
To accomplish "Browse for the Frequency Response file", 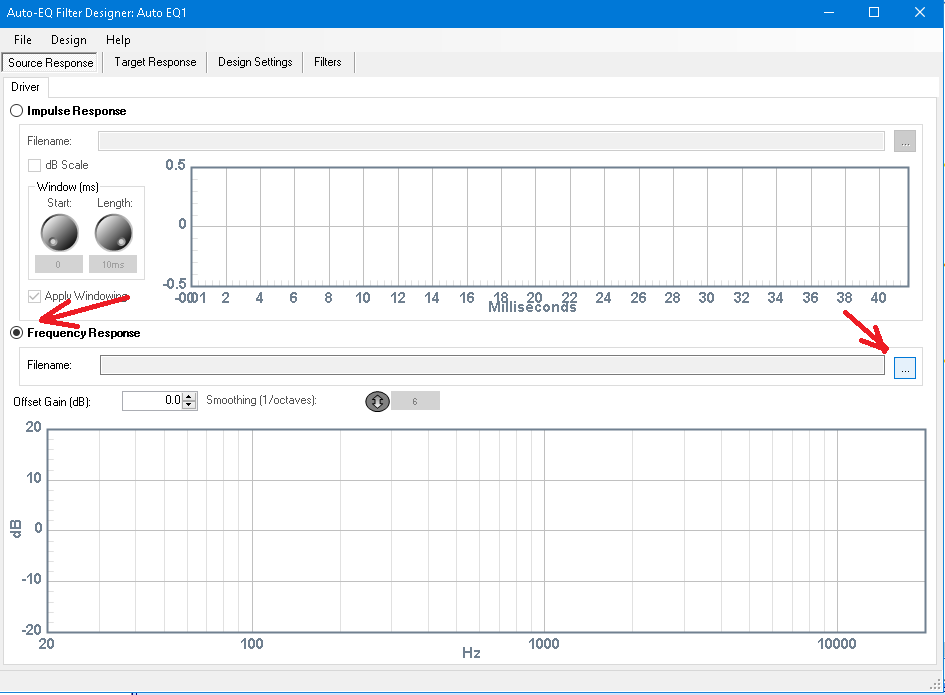I will (x=905, y=368).
